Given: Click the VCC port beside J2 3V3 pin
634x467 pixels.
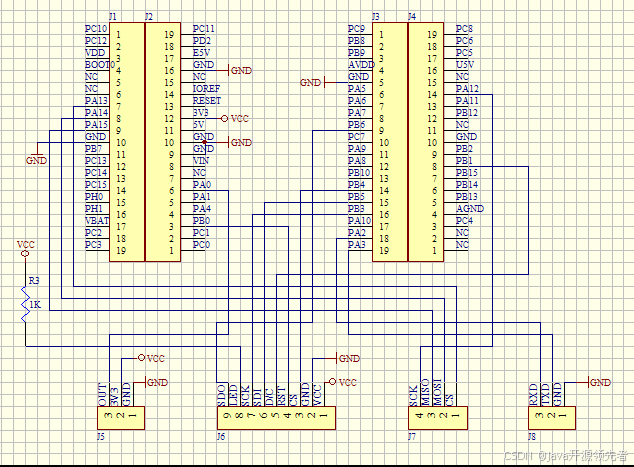Looking at the screenshot, I should 235,118.
